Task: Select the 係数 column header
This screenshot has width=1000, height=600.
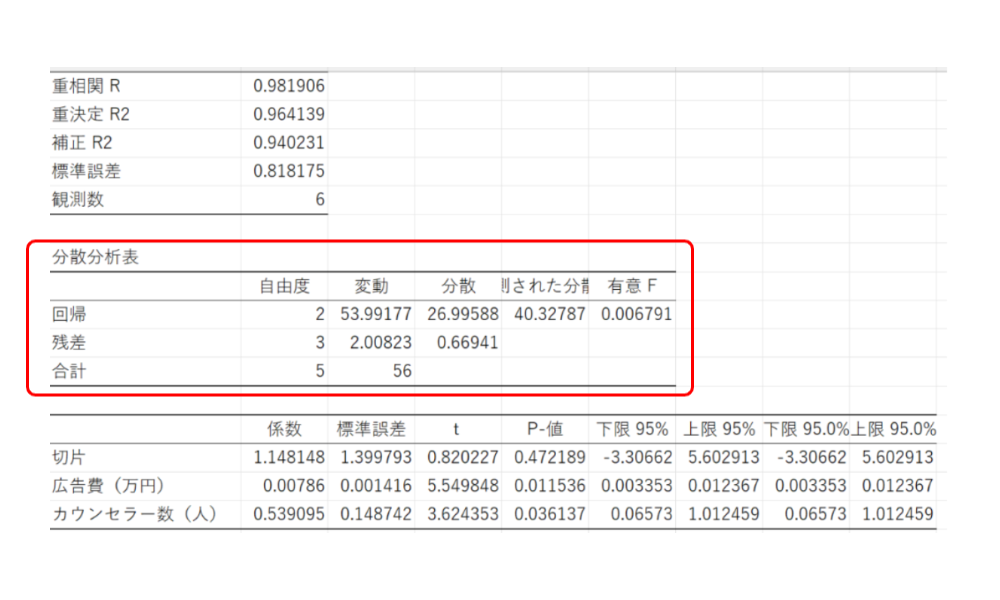Action: tap(284, 429)
